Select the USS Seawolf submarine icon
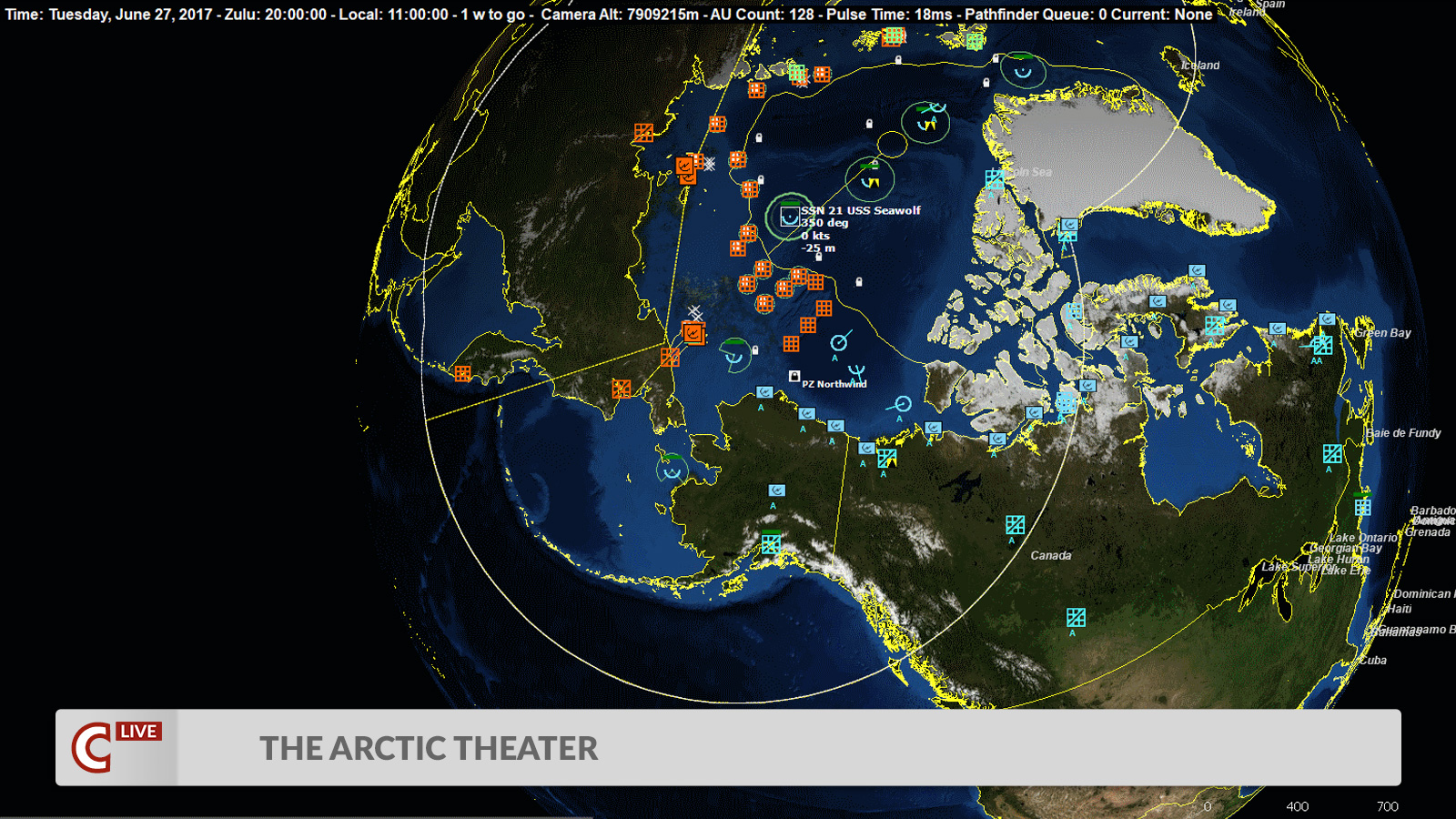 click(791, 217)
